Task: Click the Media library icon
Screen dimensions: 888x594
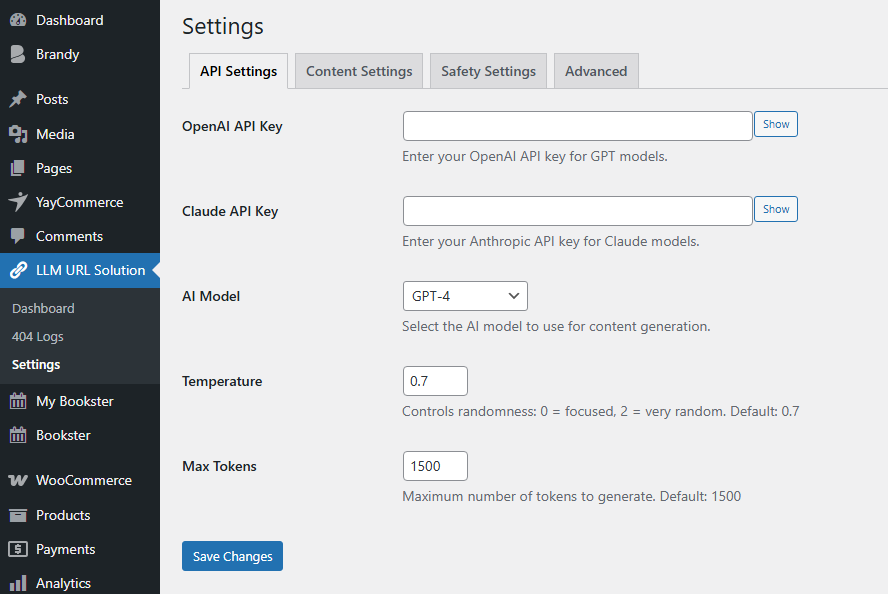Action: (x=18, y=134)
